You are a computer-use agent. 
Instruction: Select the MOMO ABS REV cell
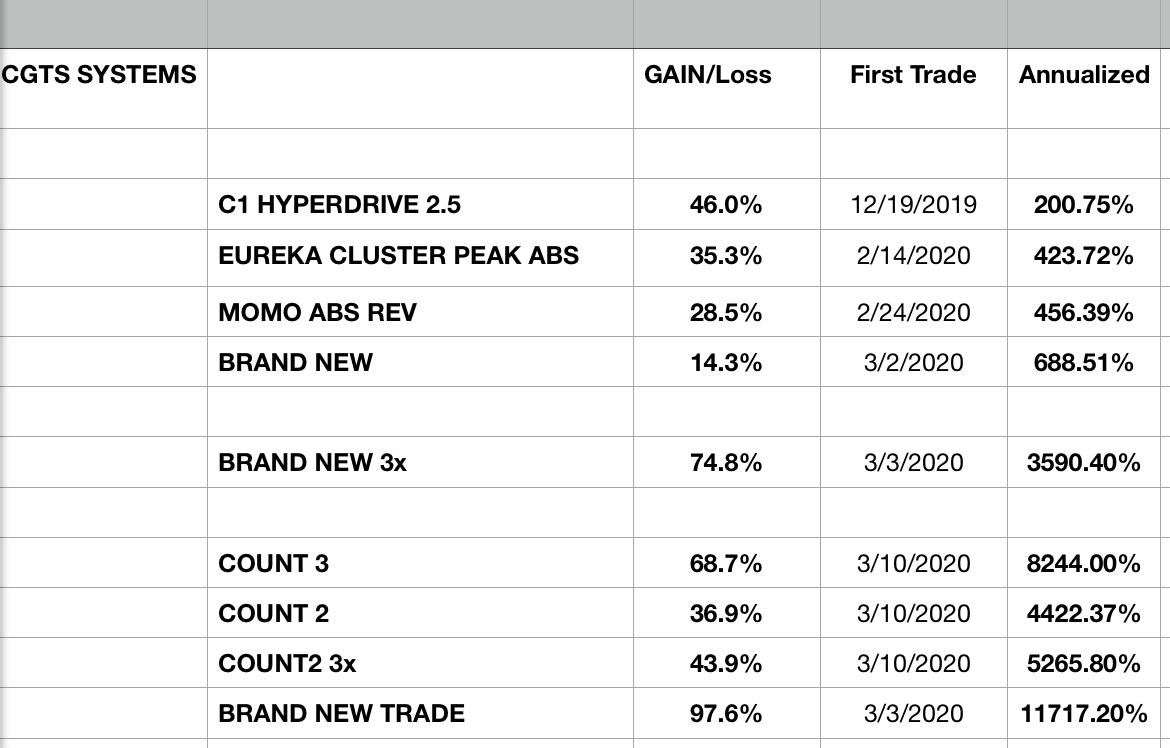(317, 313)
